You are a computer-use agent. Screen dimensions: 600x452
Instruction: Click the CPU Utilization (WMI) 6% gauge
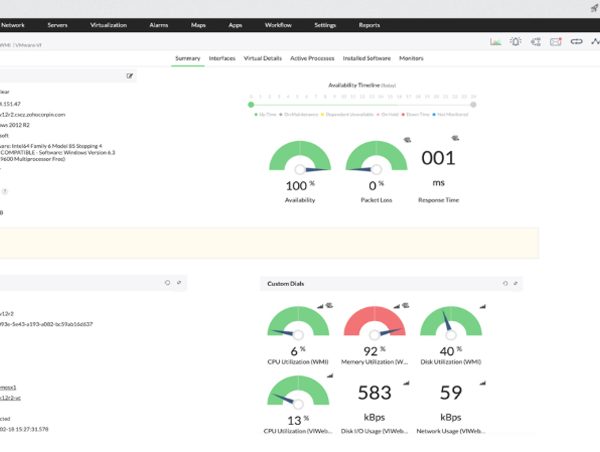pos(298,323)
